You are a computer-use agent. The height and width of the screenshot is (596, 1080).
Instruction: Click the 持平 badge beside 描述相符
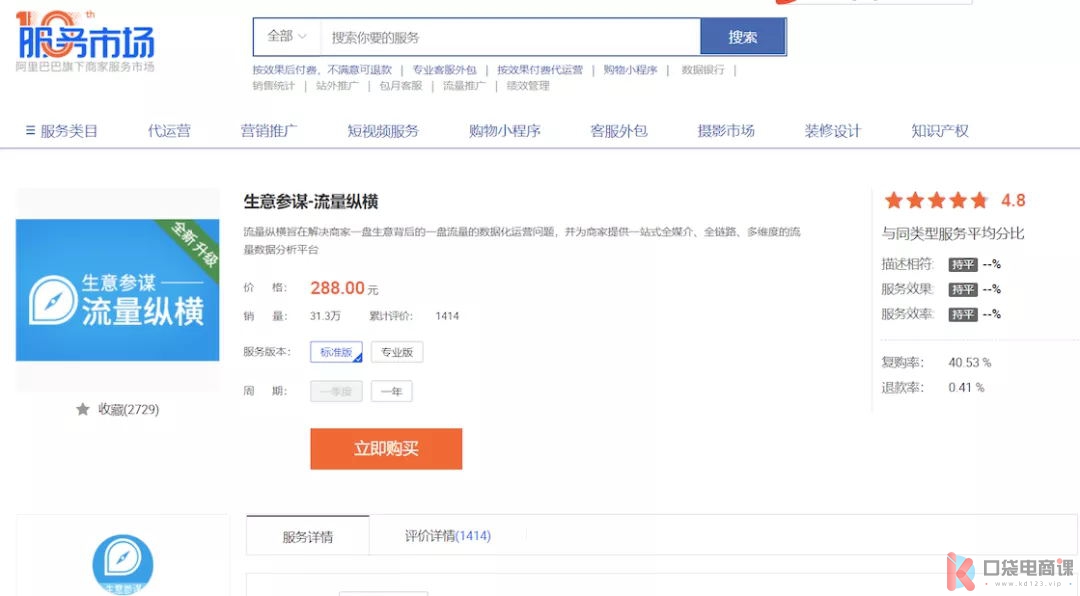tap(962, 265)
